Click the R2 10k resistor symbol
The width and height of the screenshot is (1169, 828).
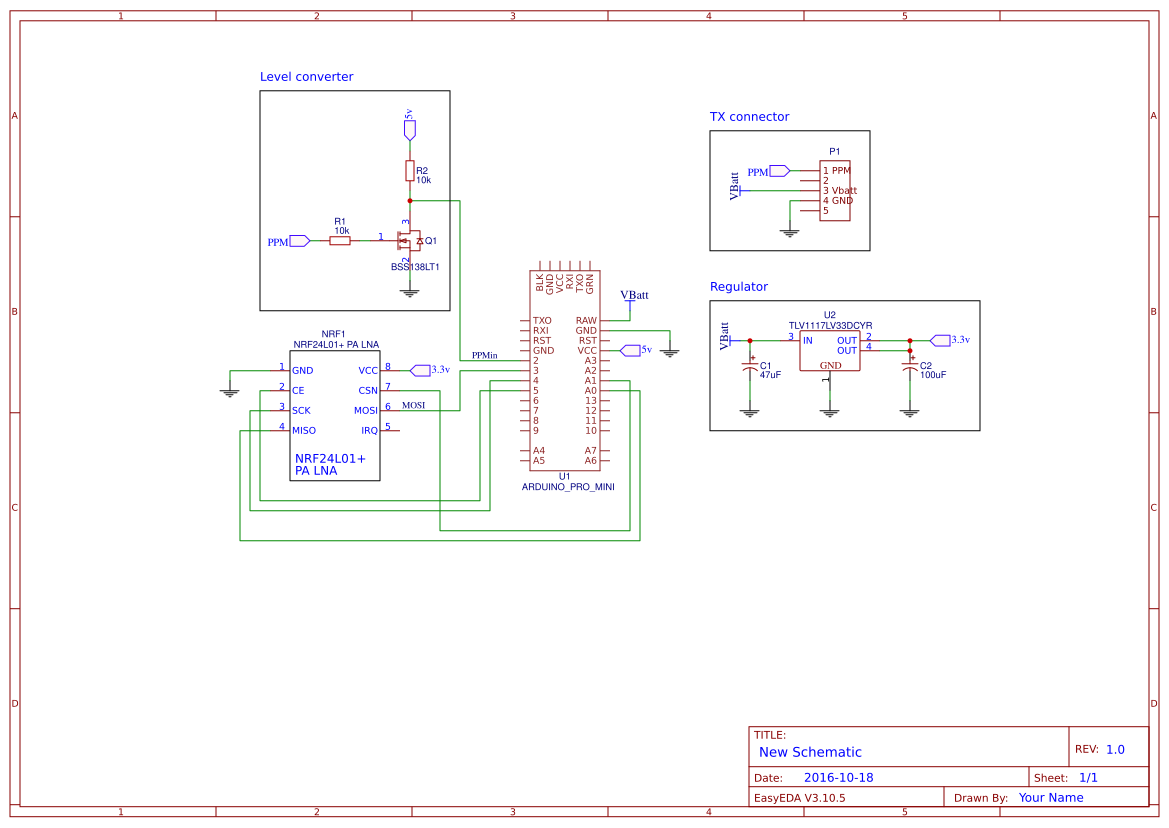click(410, 168)
